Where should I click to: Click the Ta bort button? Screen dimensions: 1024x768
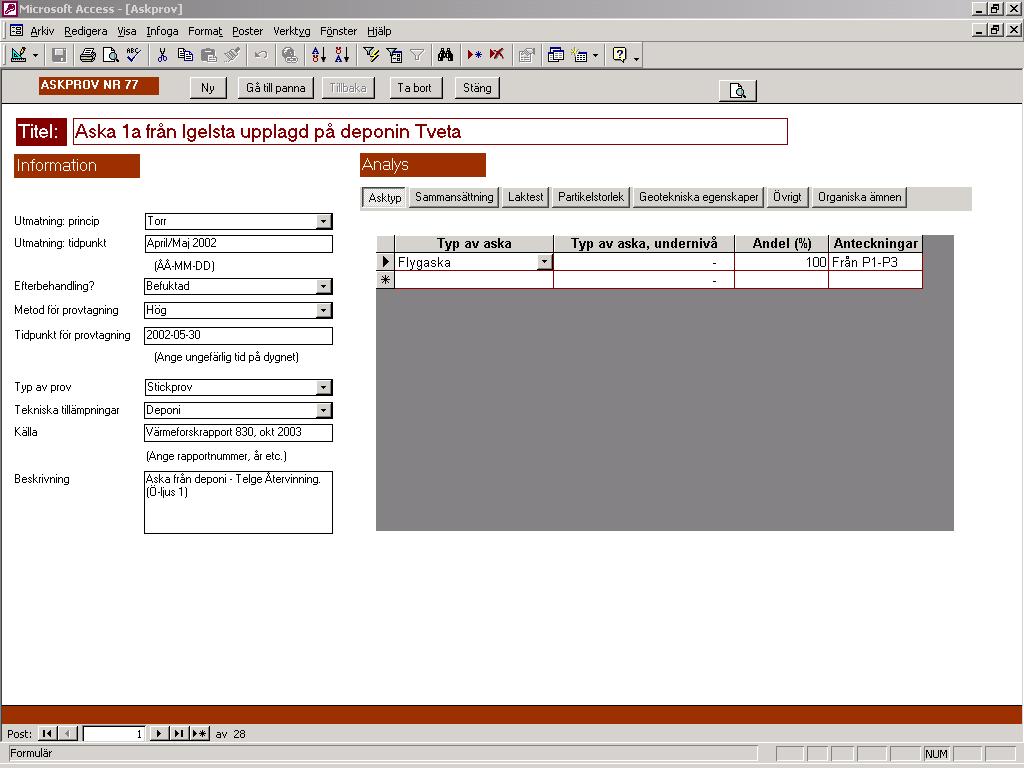pos(414,88)
